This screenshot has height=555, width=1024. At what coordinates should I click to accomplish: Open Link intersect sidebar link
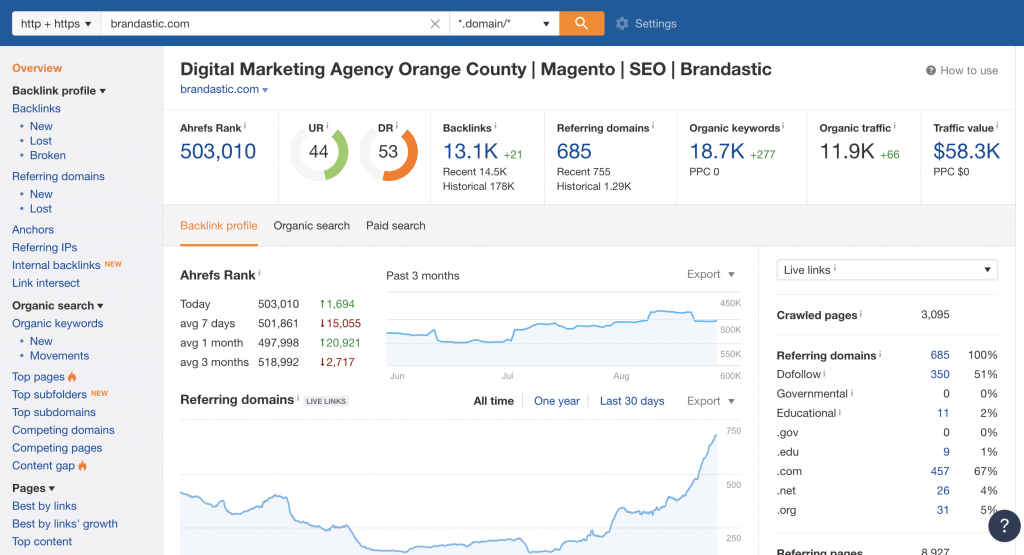(46, 283)
